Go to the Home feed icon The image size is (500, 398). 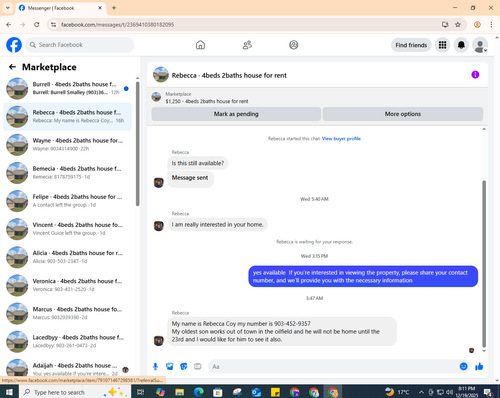pyautogui.click(x=200, y=45)
